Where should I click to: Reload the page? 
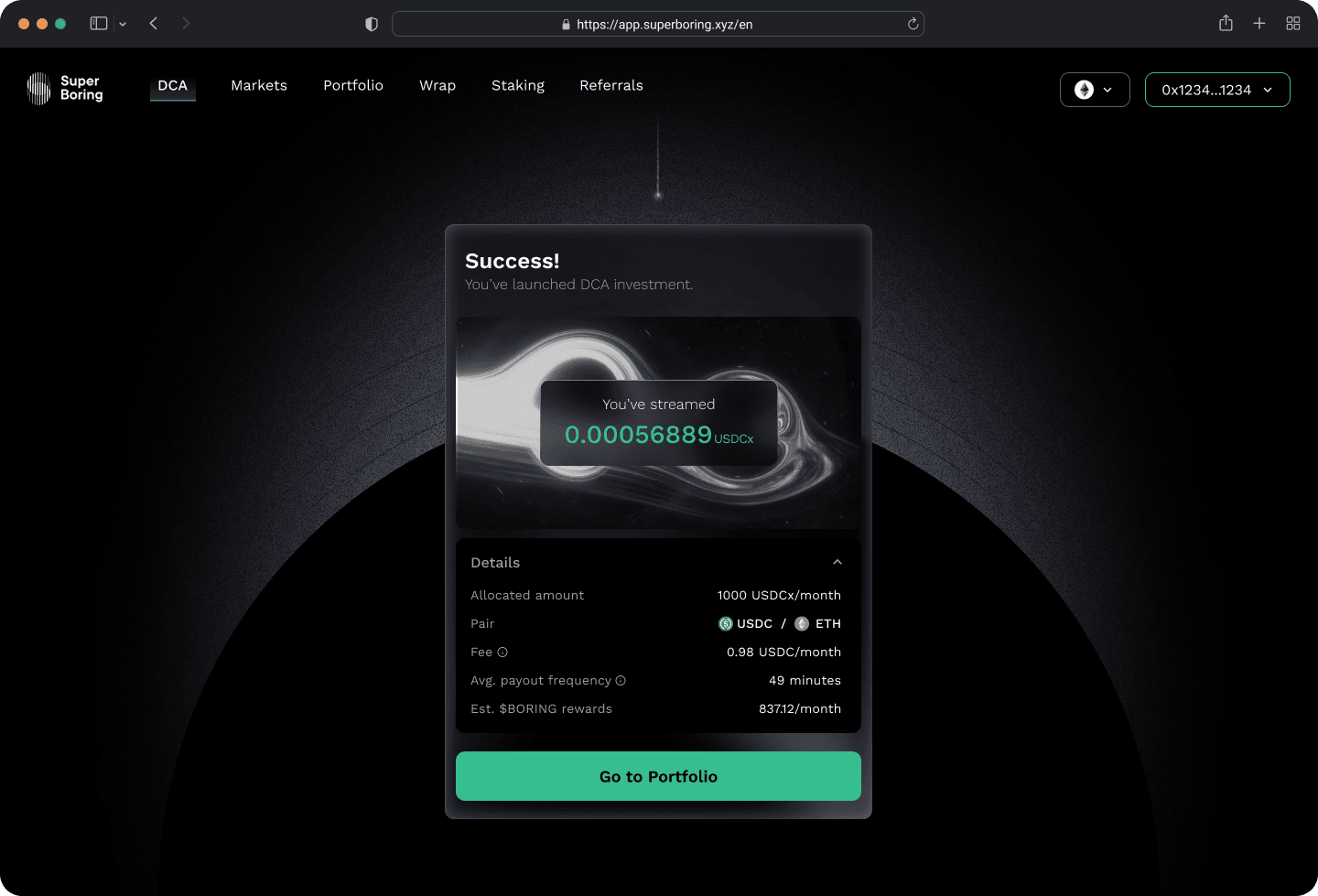pyautogui.click(x=913, y=24)
